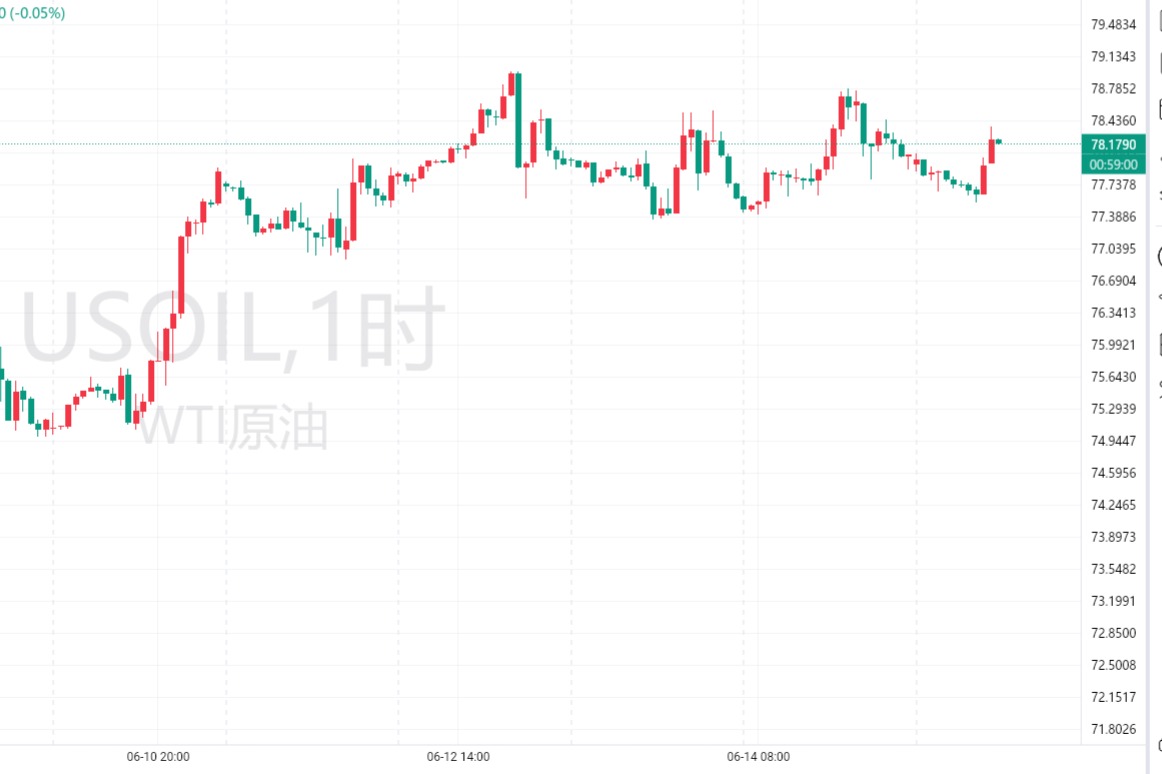Select the tall green candle at chart peak
This screenshot has width=1162, height=774.
point(518,118)
